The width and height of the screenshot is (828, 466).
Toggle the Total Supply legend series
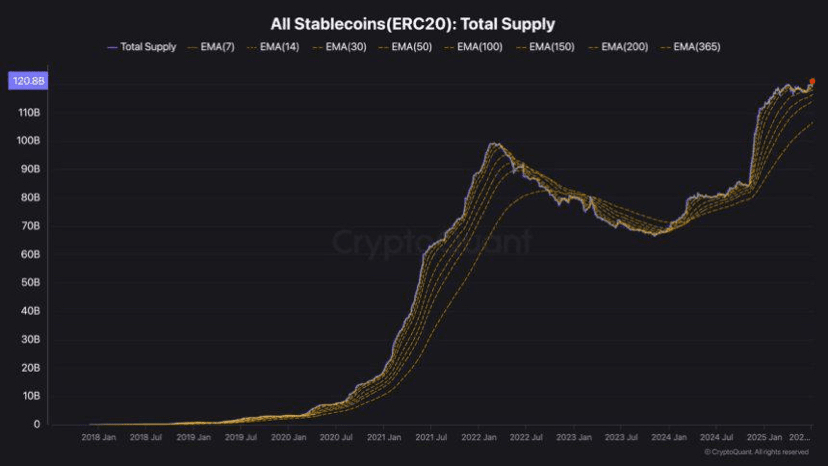click(x=147, y=47)
